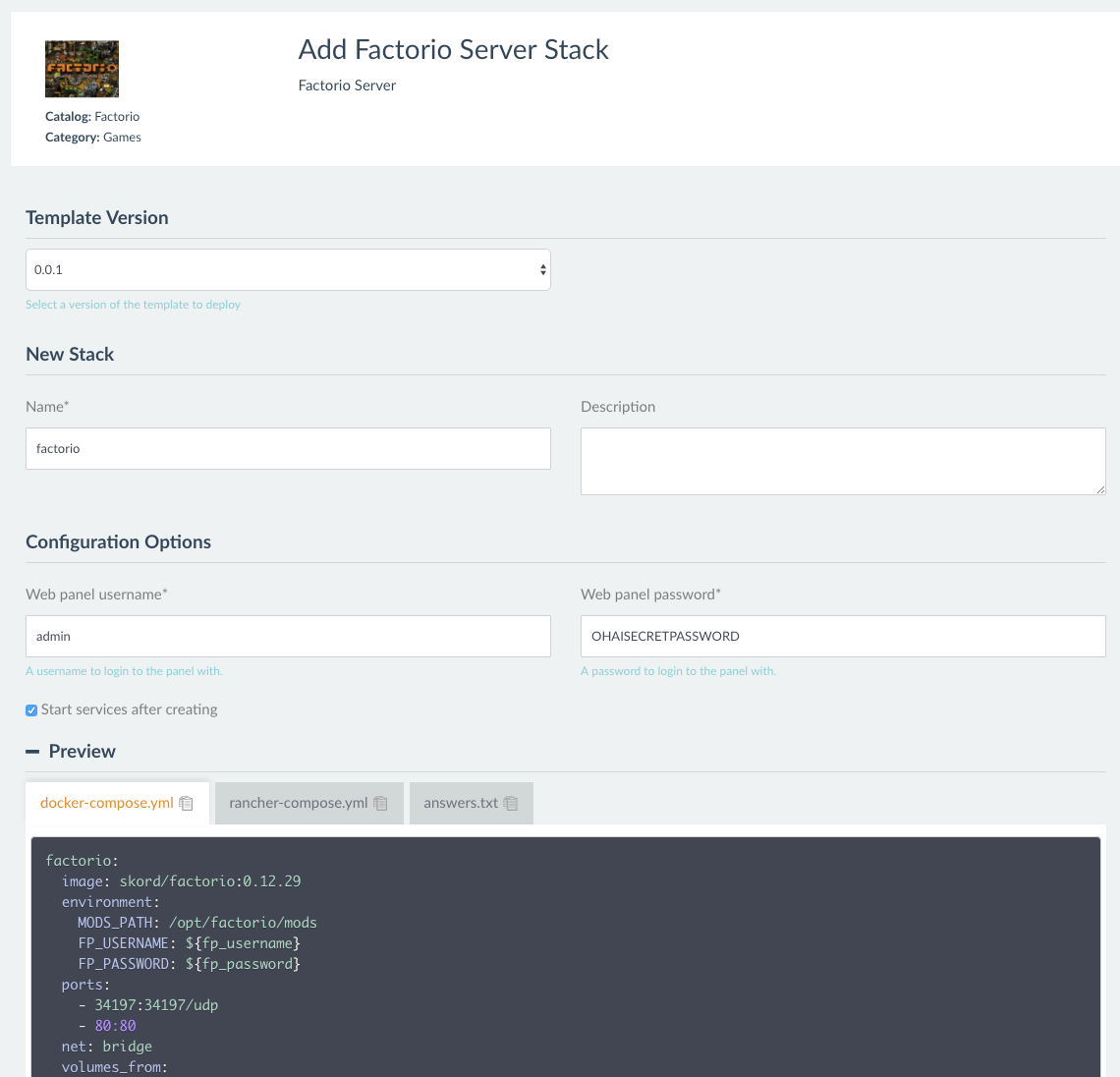Screen dimensions: 1120x1077
Task: Focus the Web panel password field
Action: point(842,636)
